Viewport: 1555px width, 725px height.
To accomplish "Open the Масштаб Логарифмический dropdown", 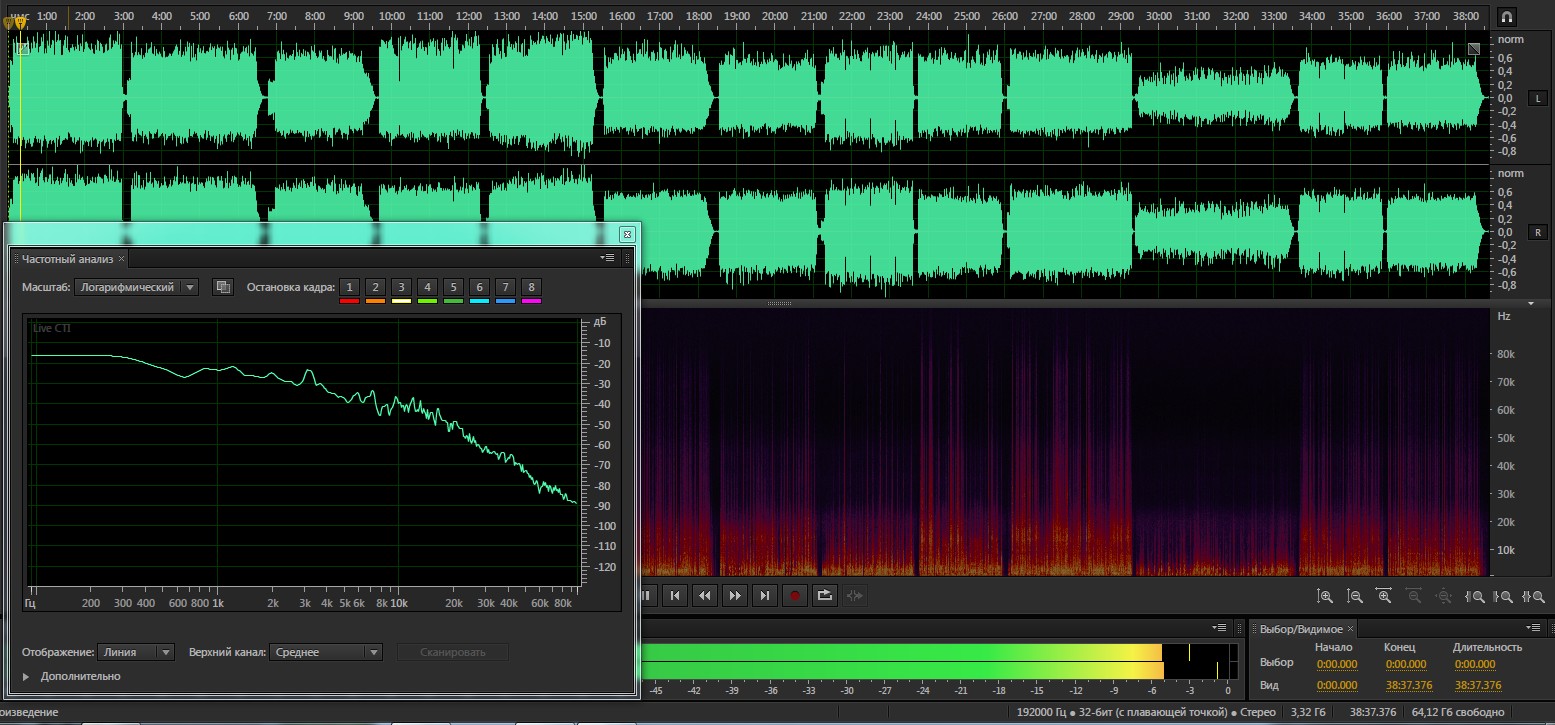I will coord(136,287).
